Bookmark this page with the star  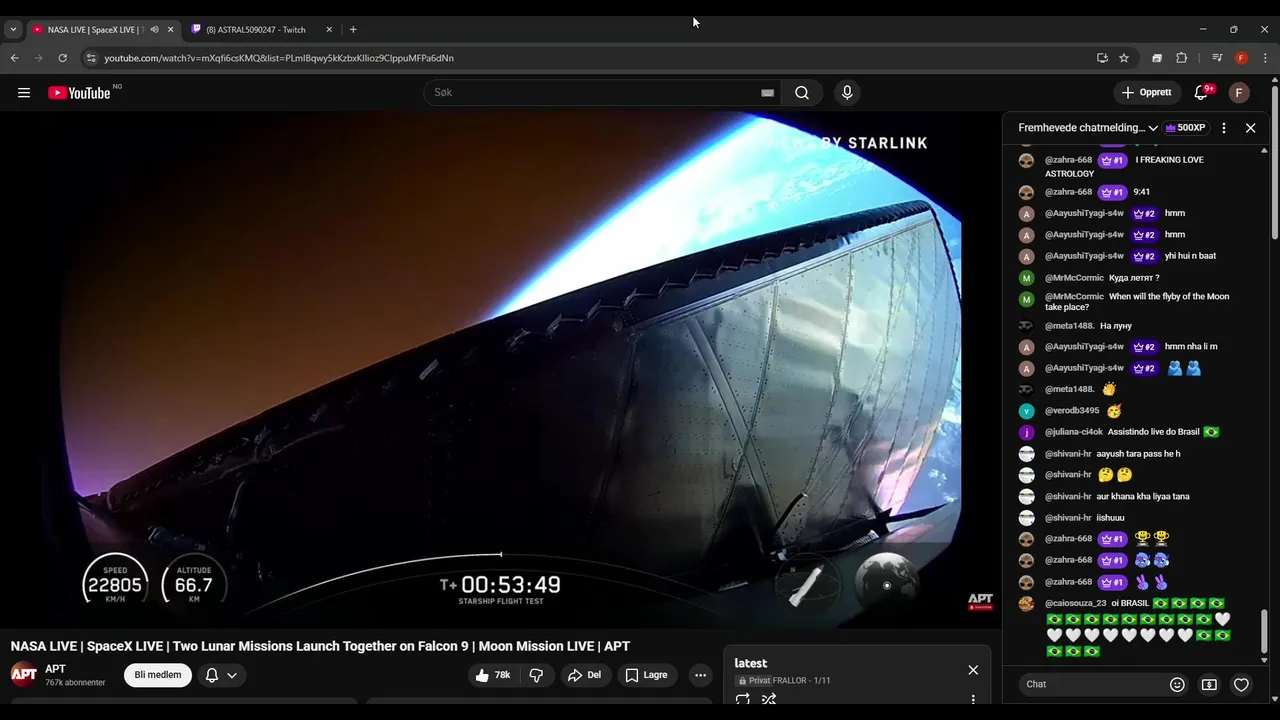[x=1124, y=58]
